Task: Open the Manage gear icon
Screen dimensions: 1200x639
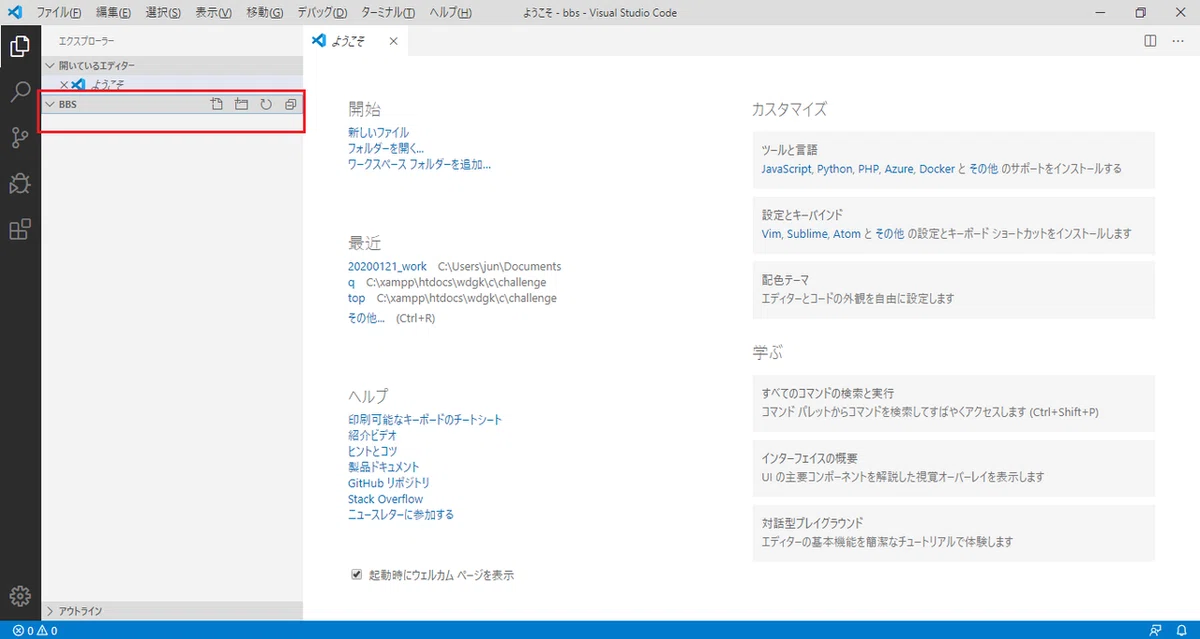Action: [x=19, y=596]
